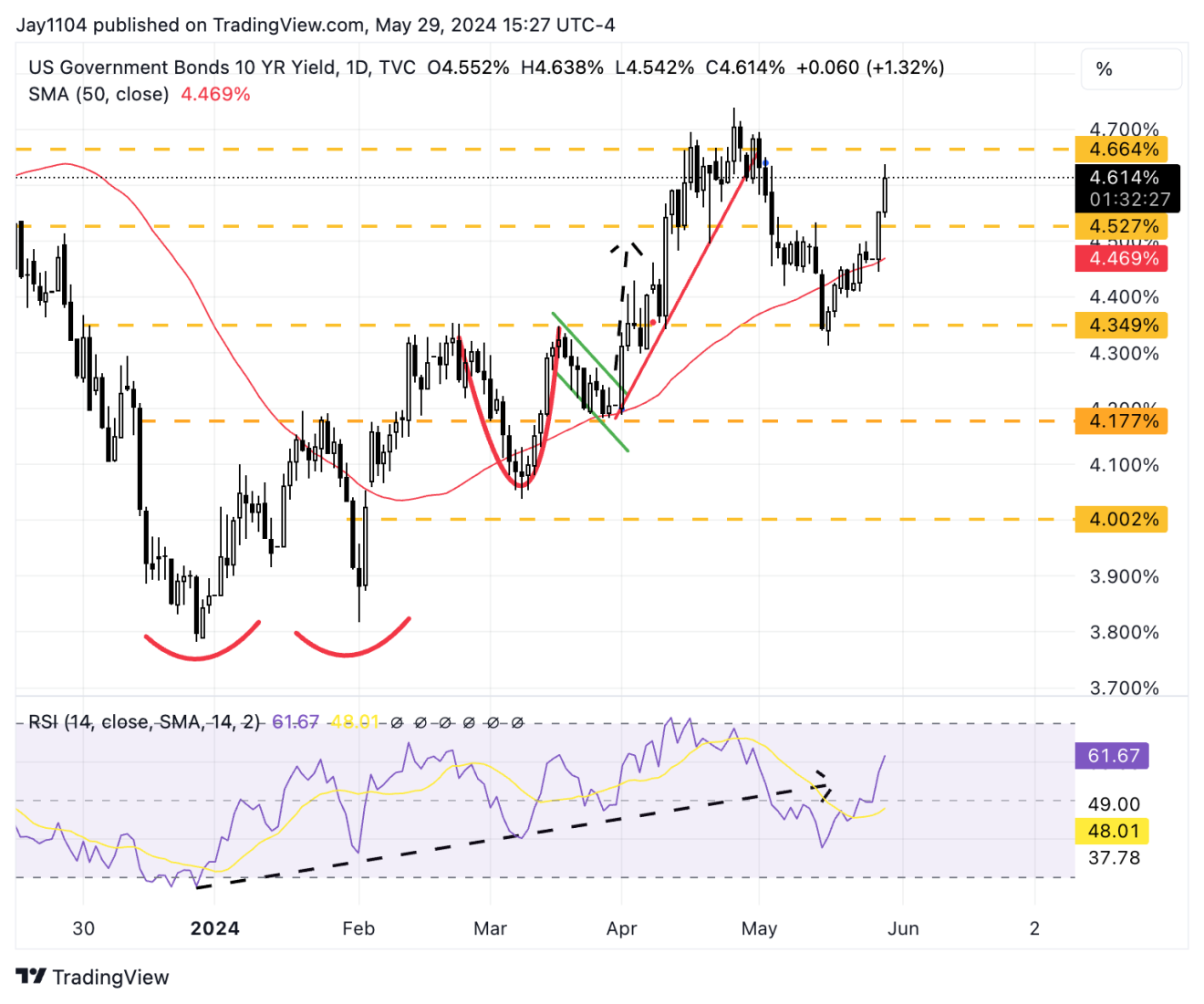Click the change value +0.060 (+1.32%)

[870, 67]
